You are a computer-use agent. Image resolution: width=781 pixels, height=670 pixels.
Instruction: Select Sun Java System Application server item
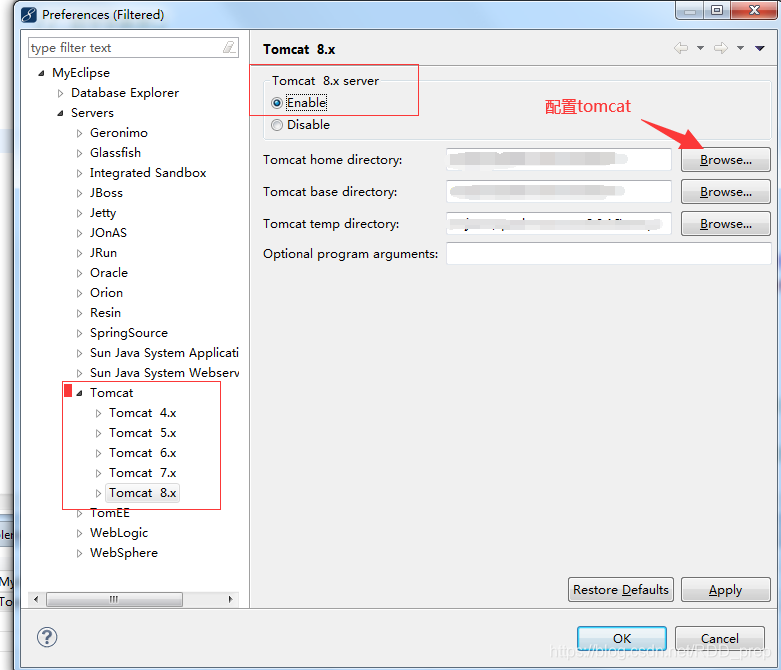(164, 353)
